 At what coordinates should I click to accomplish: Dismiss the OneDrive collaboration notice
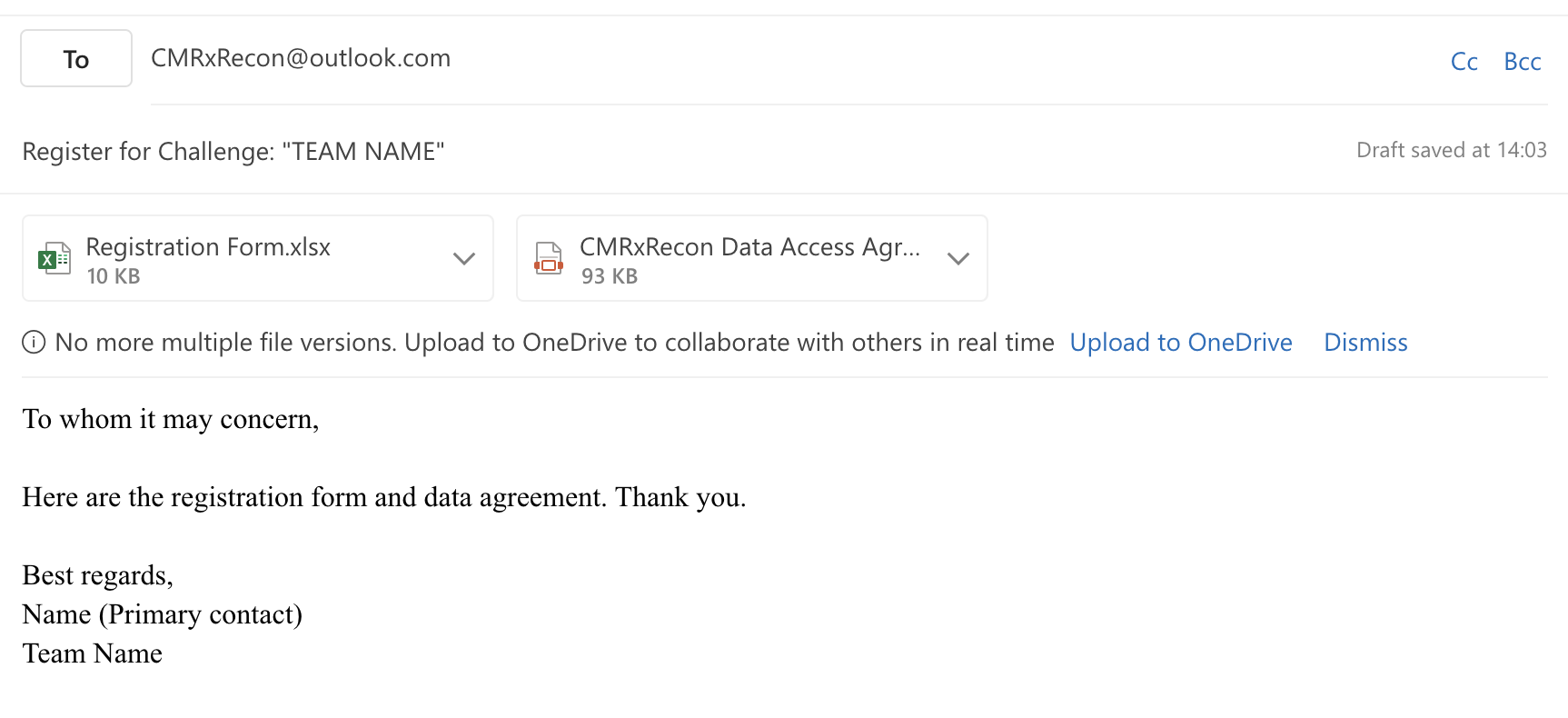1365,343
